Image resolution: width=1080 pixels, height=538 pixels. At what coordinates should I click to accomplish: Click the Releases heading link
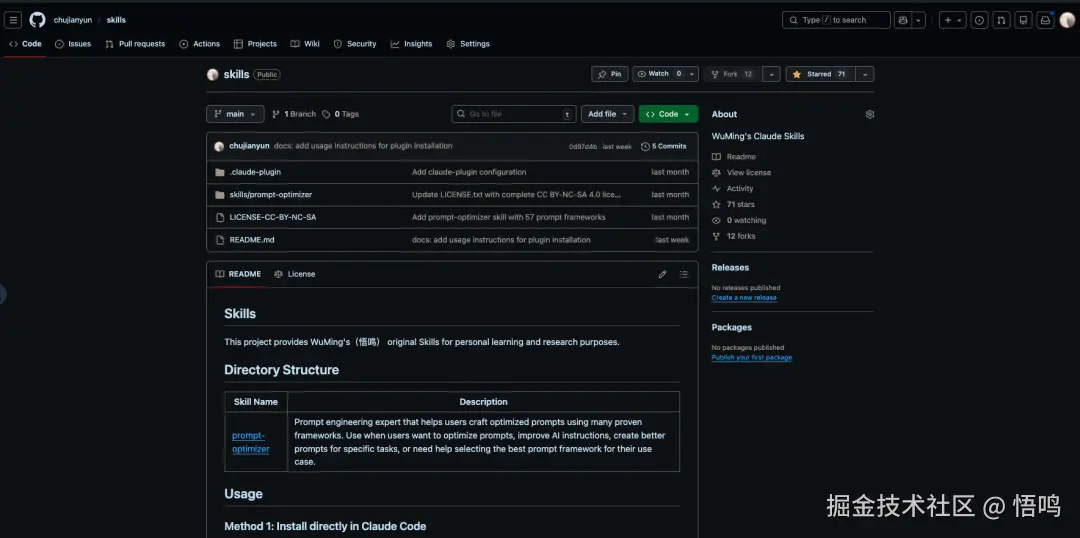730,268
